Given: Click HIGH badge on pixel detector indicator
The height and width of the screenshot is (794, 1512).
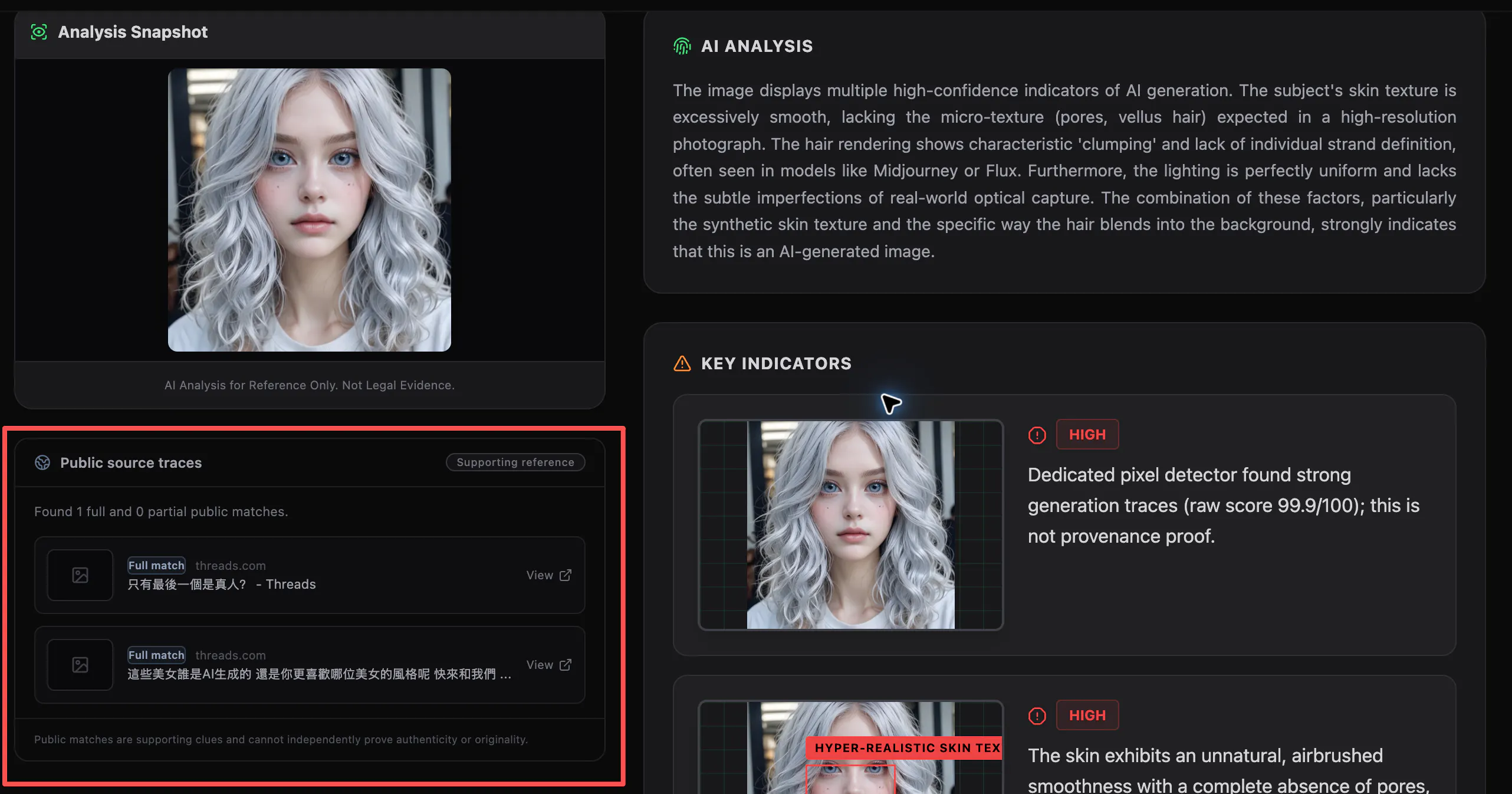Looking at the screenshot, I should click(x=1087, y=434).
